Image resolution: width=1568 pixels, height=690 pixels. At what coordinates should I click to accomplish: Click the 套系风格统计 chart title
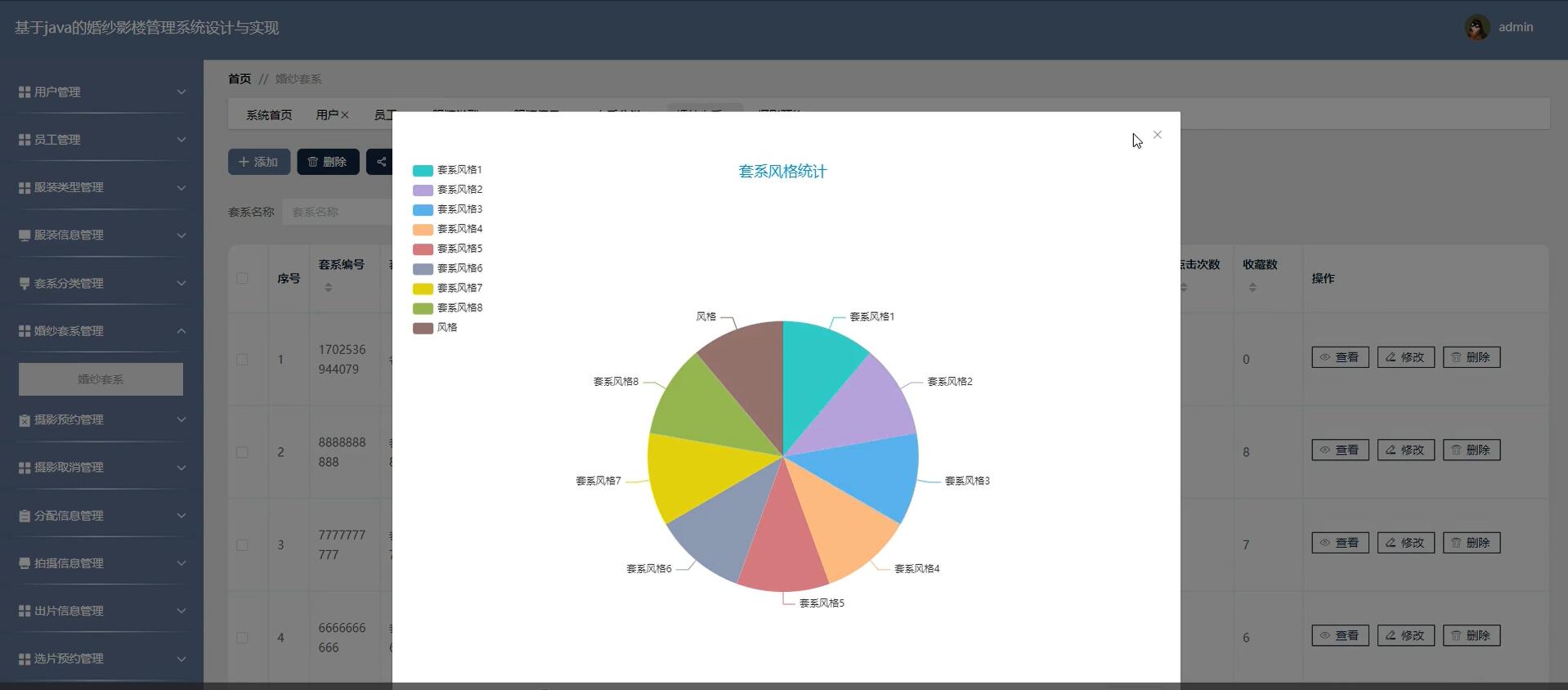point(782,172)
